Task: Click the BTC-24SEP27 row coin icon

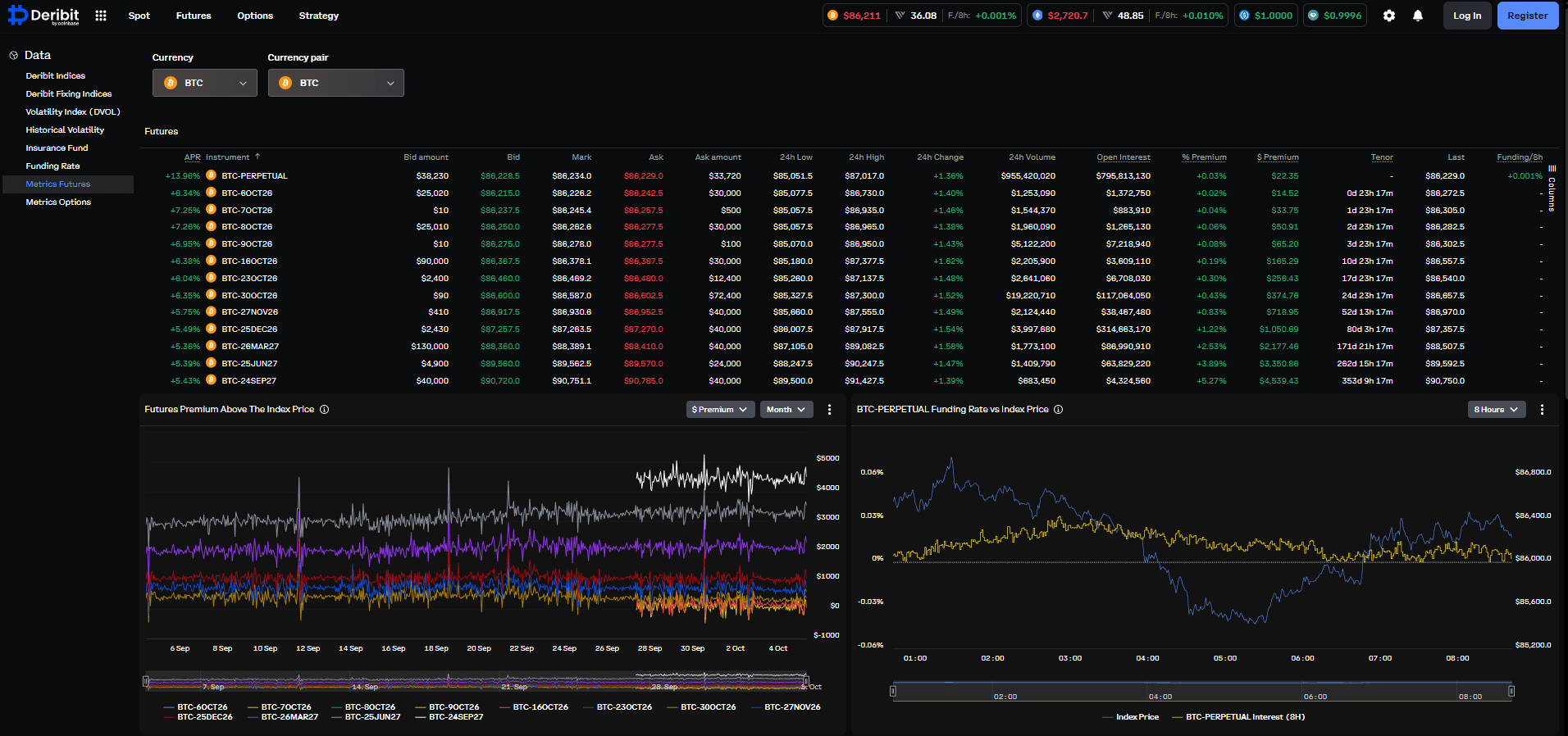Action: [211, 380]
